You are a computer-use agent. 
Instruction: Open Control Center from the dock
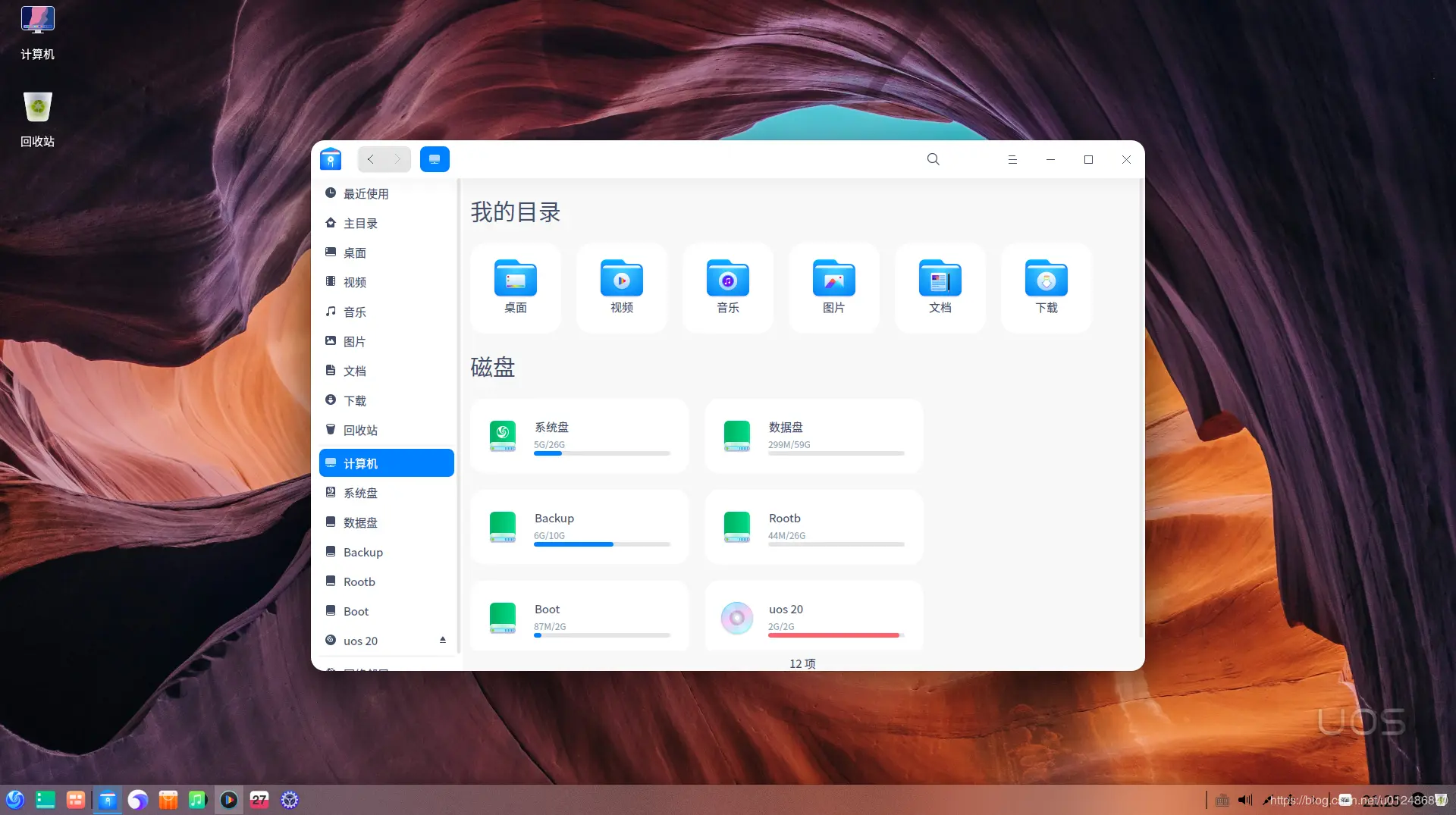[289, 799]
